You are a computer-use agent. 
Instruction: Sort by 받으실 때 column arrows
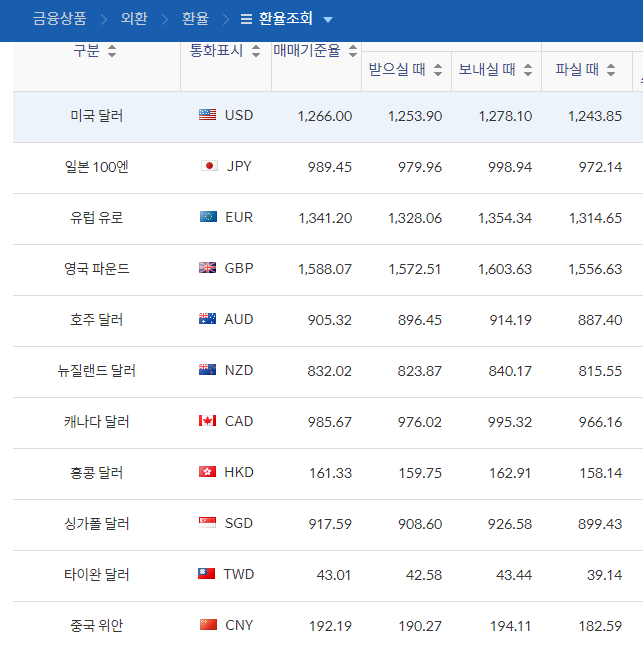pyautogui.click(x=438, y=70)
